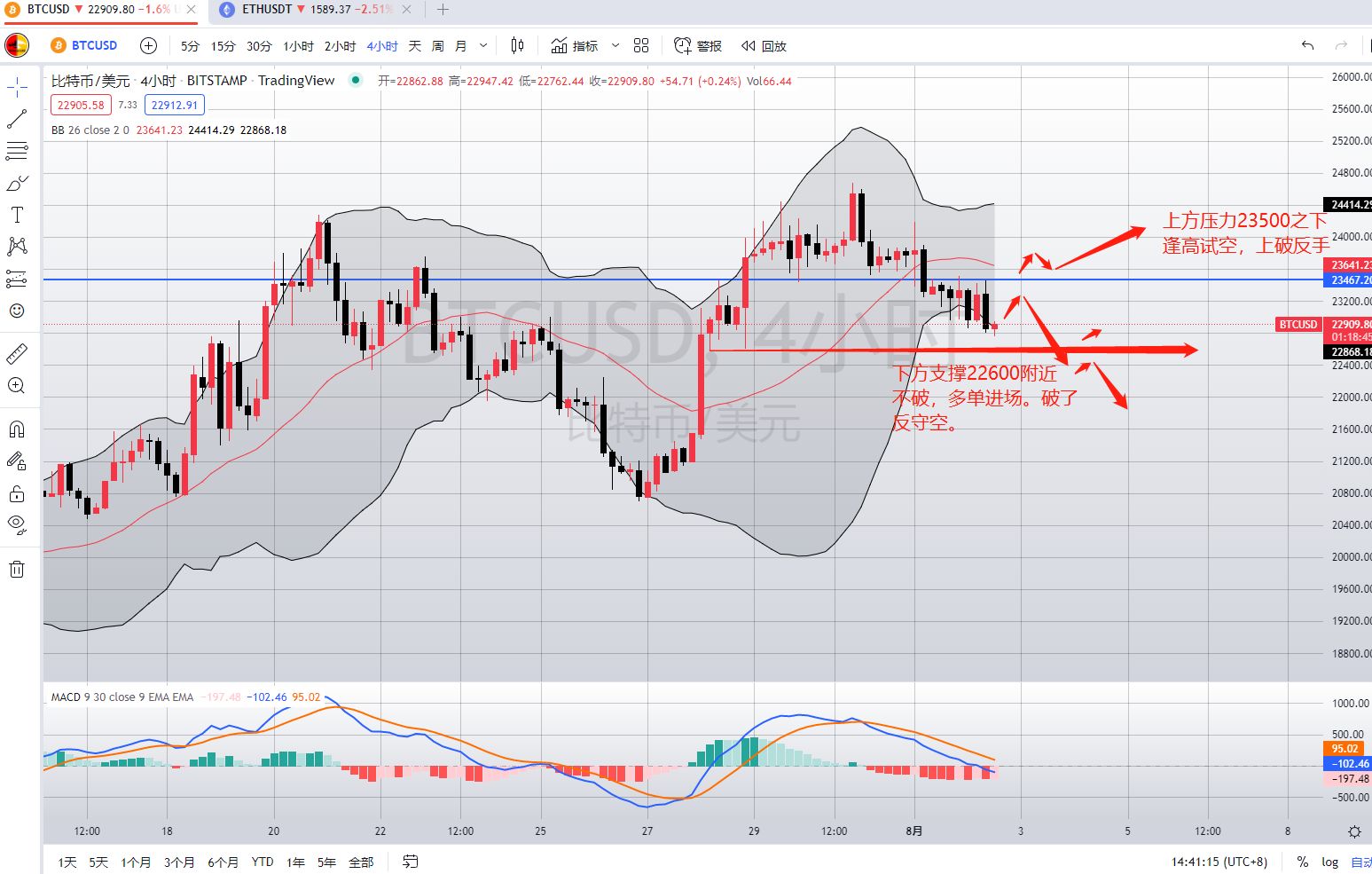Set range to YTD

coord(262,862)
